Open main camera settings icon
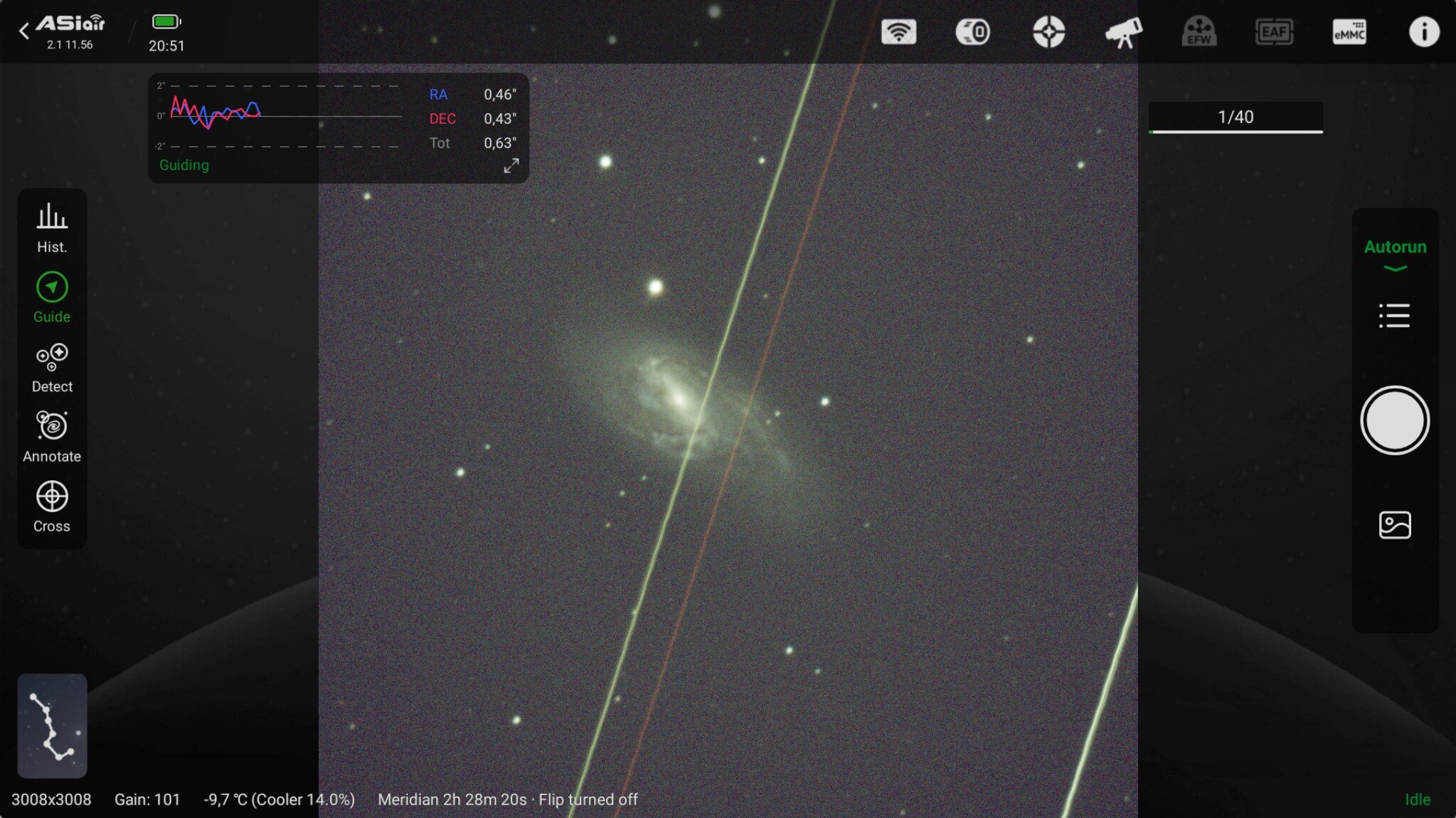 (973, 32)
